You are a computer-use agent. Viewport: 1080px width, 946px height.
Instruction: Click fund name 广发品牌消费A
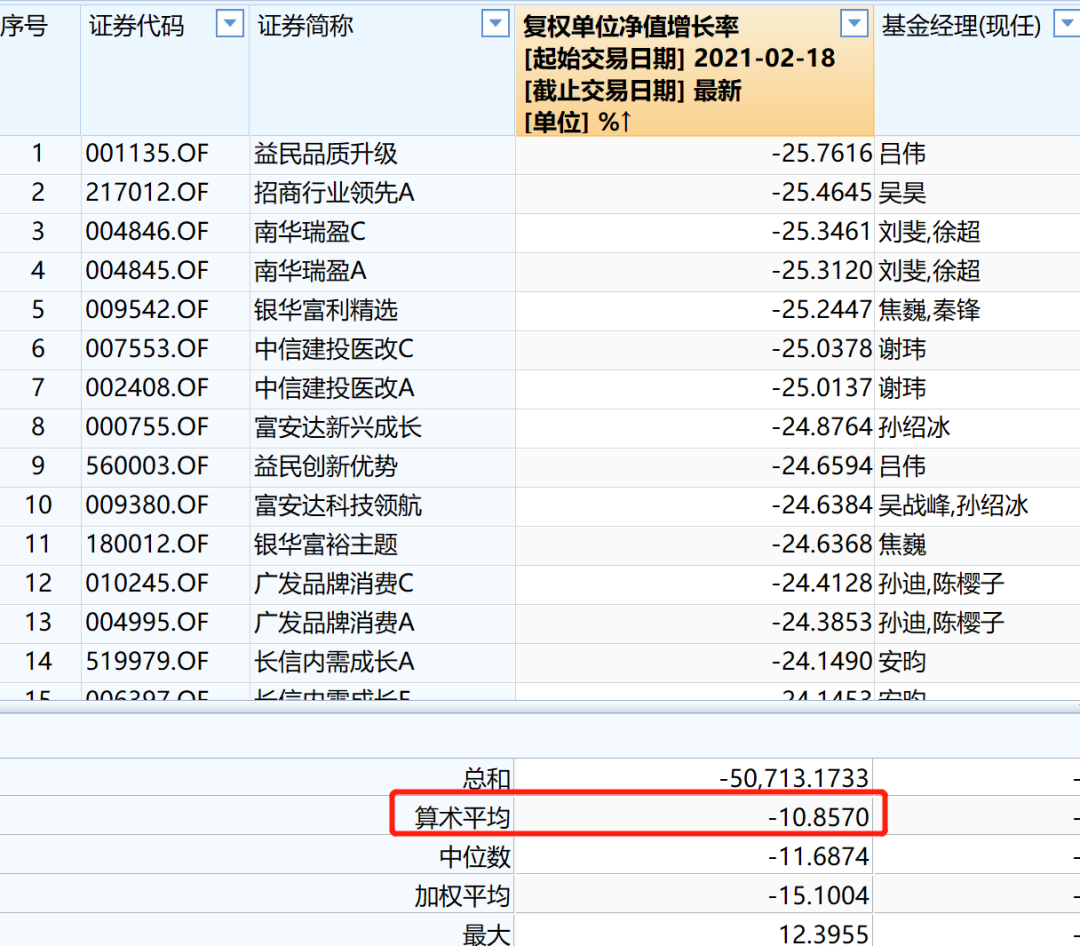point(334,623)
